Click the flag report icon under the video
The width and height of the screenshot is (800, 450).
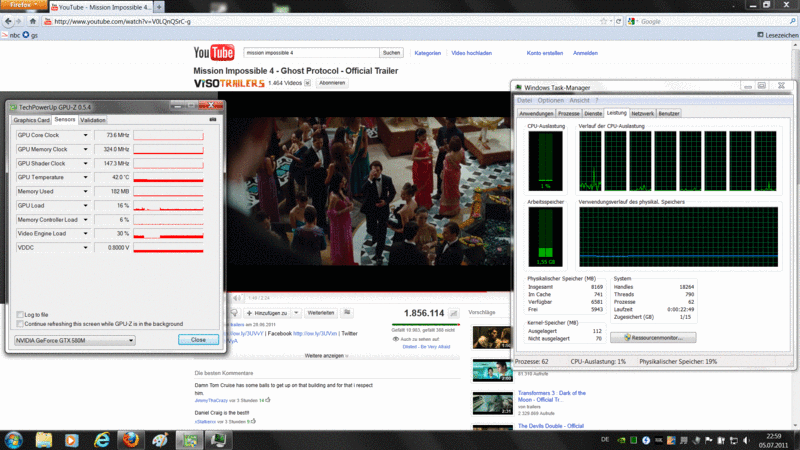347,313
